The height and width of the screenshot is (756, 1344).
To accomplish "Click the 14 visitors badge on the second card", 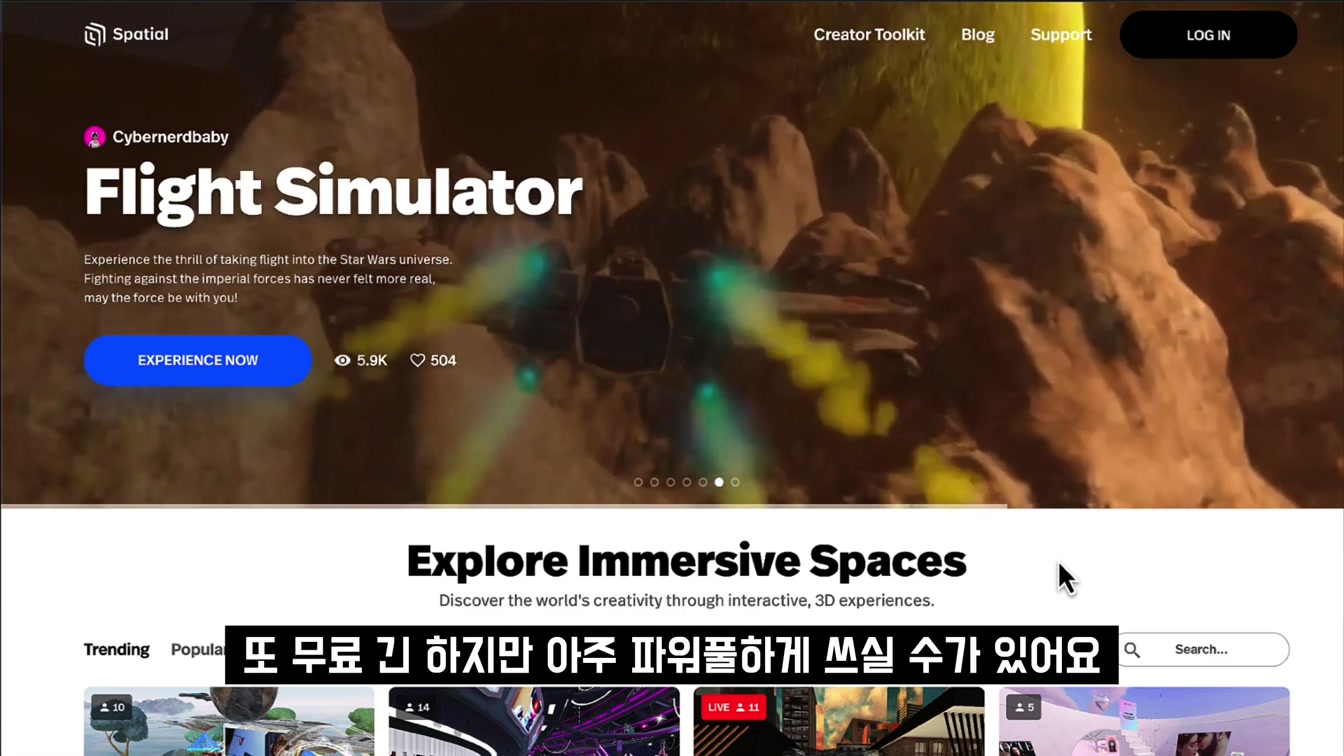I will (417, 707).
